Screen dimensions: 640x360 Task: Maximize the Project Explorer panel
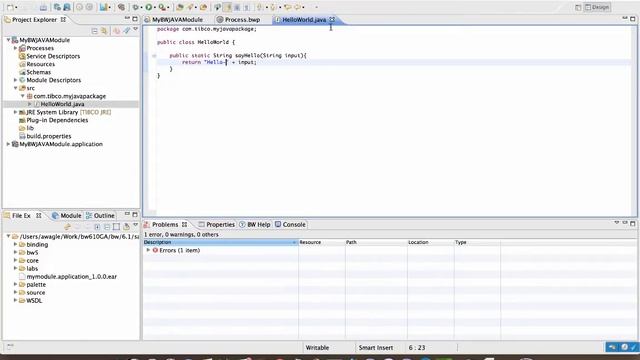tap(135, 19)
